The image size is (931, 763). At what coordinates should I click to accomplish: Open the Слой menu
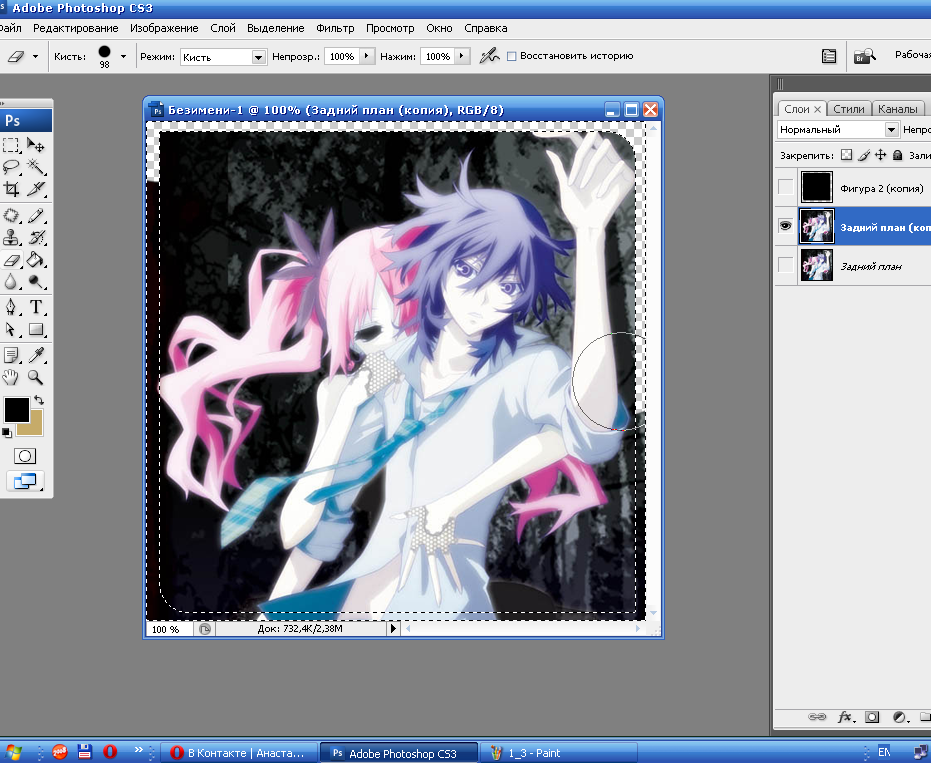point(223,28)
